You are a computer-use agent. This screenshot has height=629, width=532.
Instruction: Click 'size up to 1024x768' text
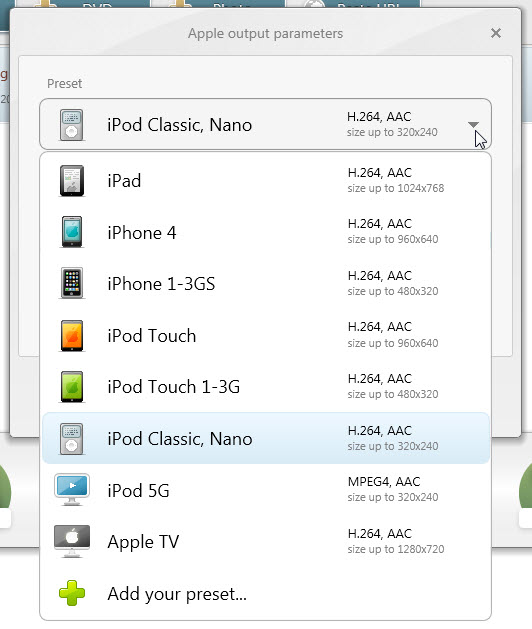click(396, 188)
